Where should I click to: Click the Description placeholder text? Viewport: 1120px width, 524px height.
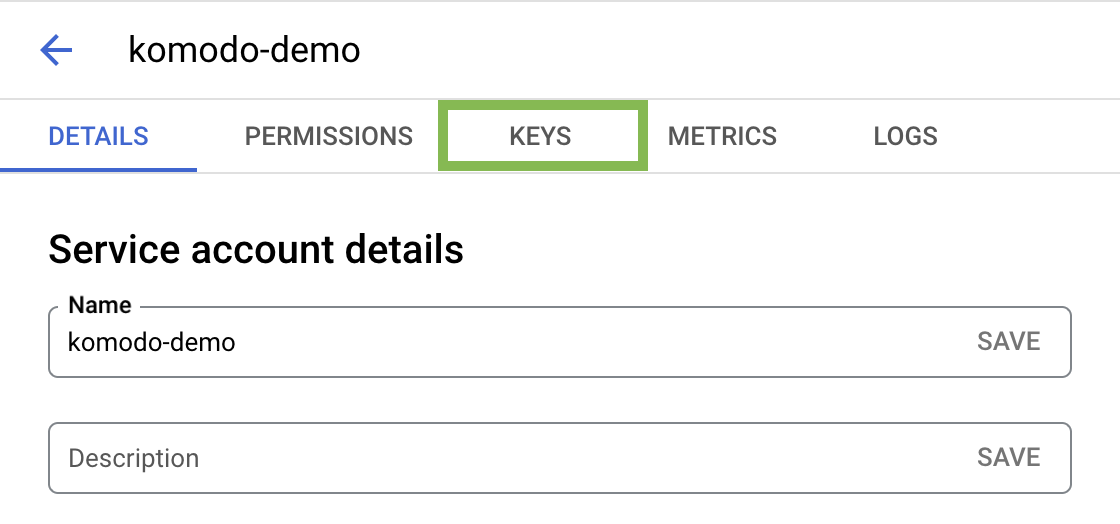[x=134, y=459]
